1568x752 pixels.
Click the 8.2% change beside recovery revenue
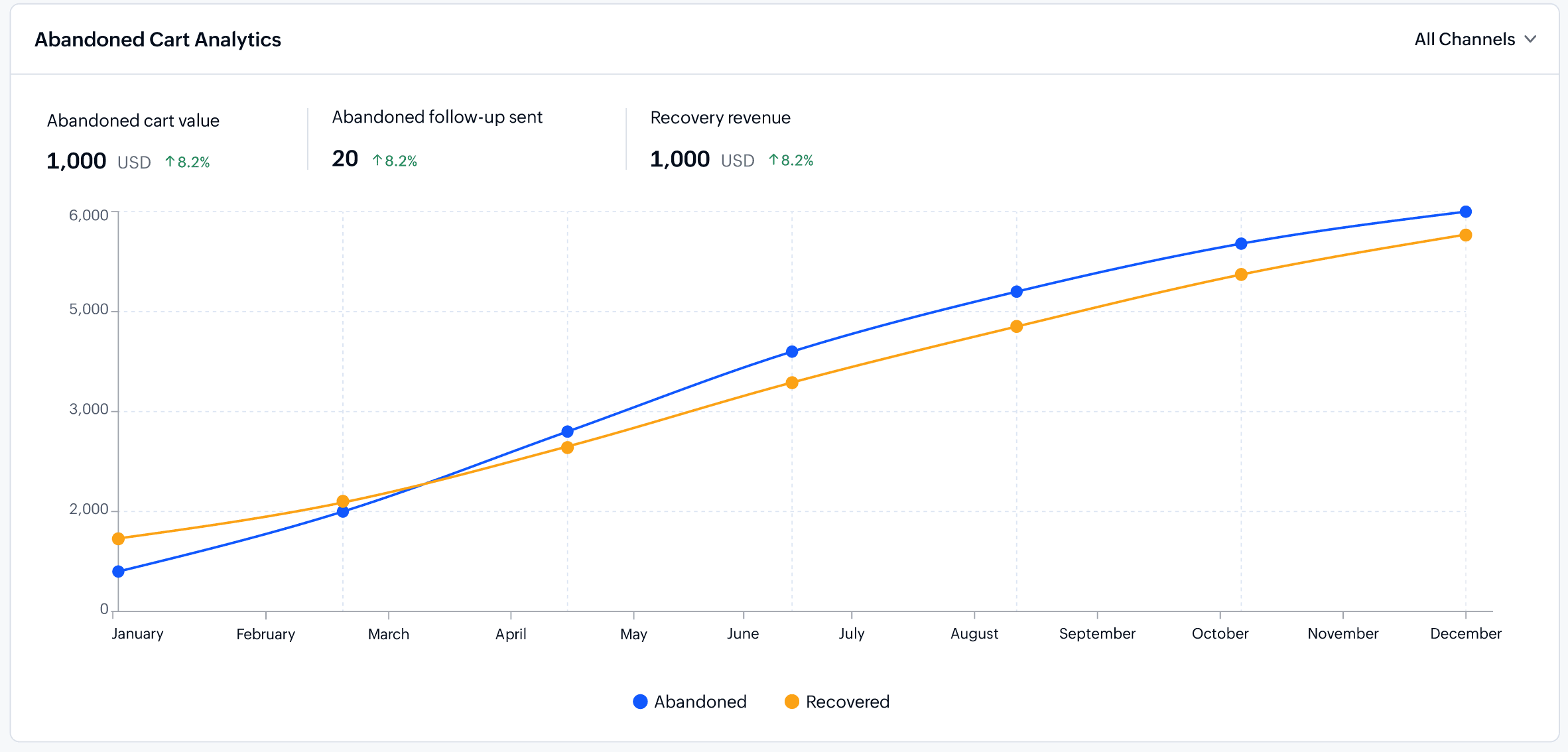(791, 160)
